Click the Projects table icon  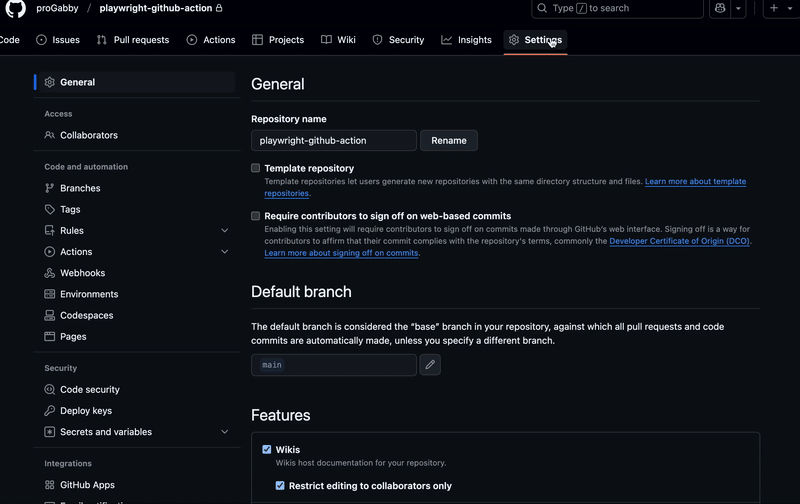257,40
